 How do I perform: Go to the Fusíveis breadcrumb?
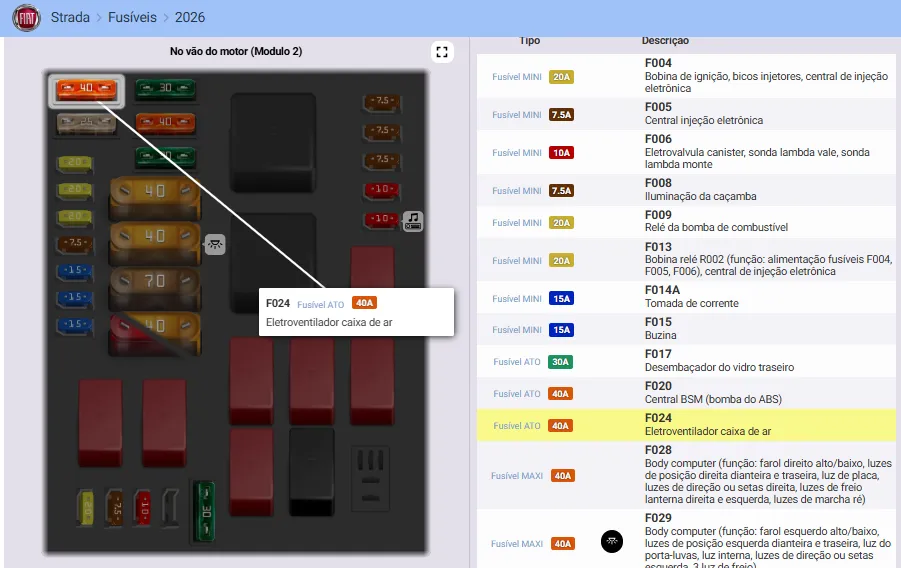coord(132,17)
